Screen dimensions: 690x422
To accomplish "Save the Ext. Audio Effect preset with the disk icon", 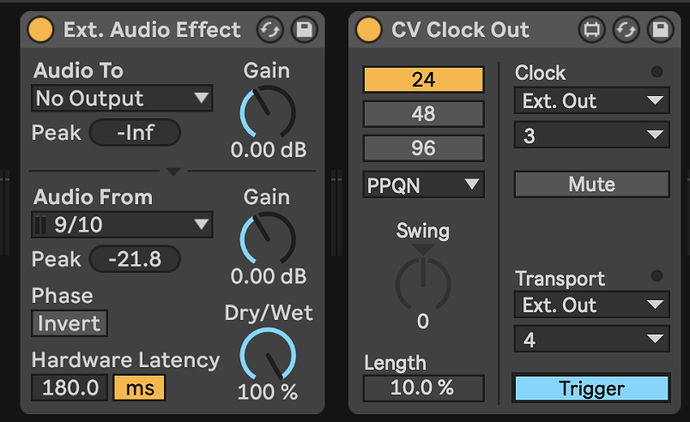I will pyautogui.click(x=304, y=30).
